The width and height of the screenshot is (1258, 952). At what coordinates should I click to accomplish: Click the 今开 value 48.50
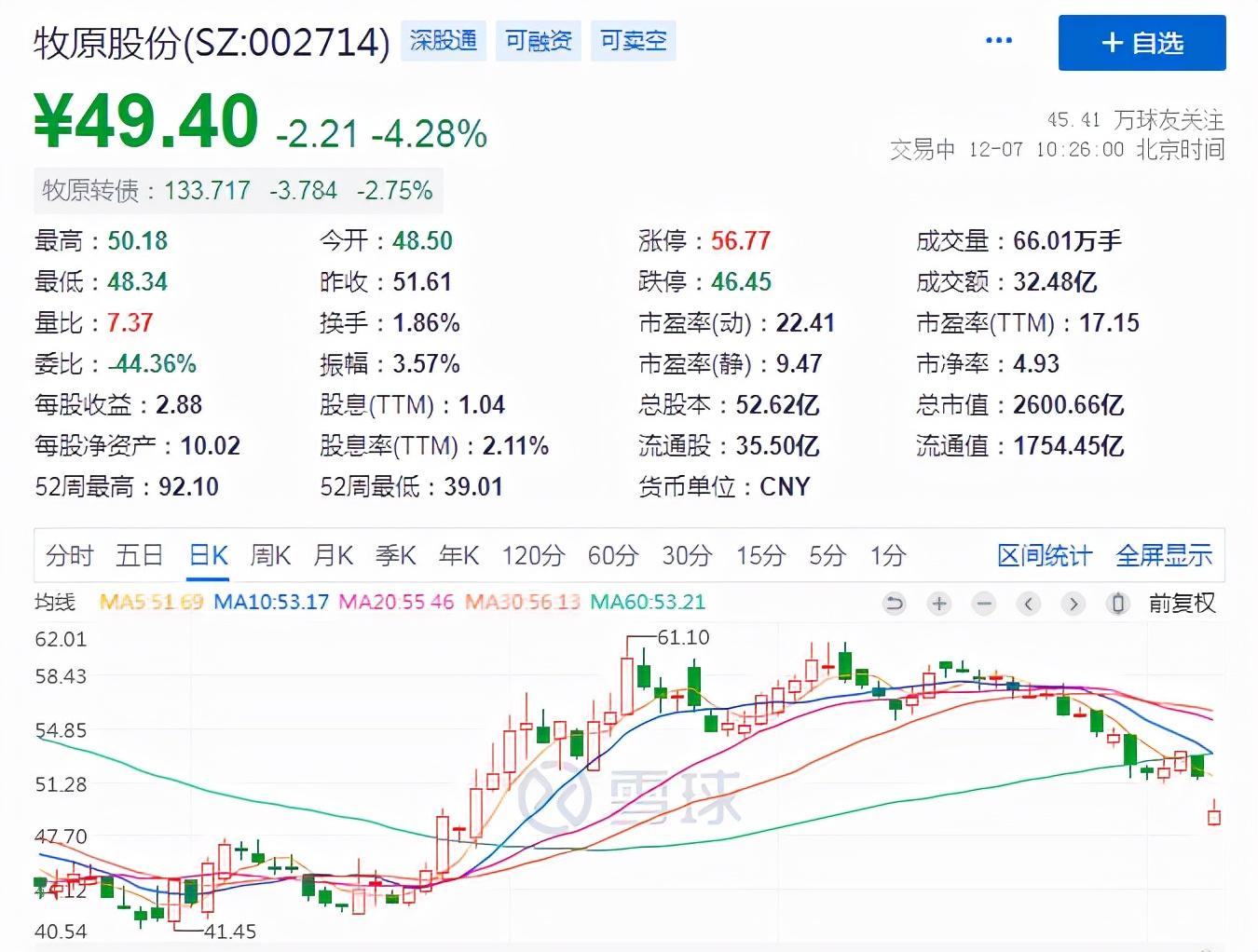pyautogui.click(x=422, y=241)
